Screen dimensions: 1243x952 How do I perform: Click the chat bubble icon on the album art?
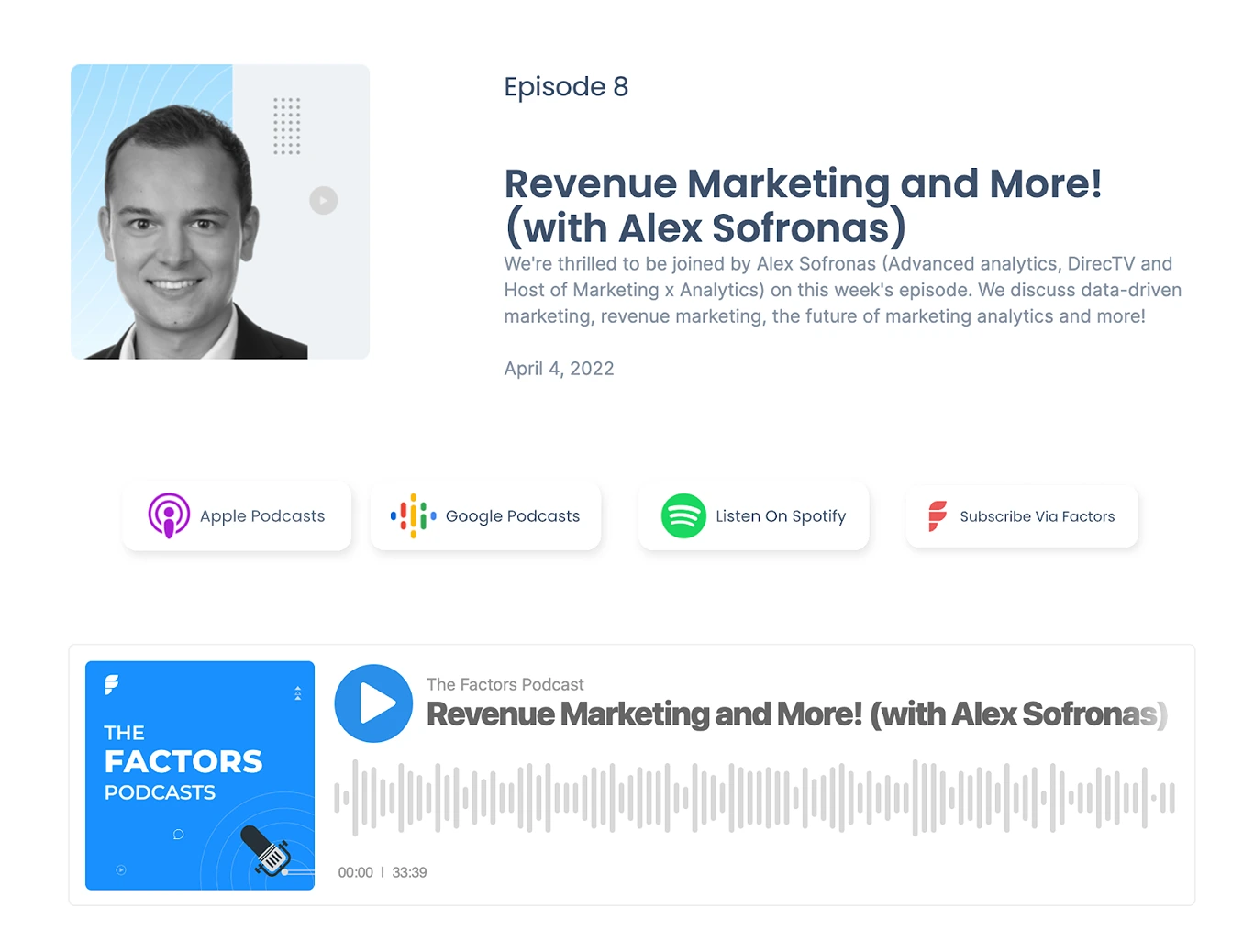[x=177, y=836]
